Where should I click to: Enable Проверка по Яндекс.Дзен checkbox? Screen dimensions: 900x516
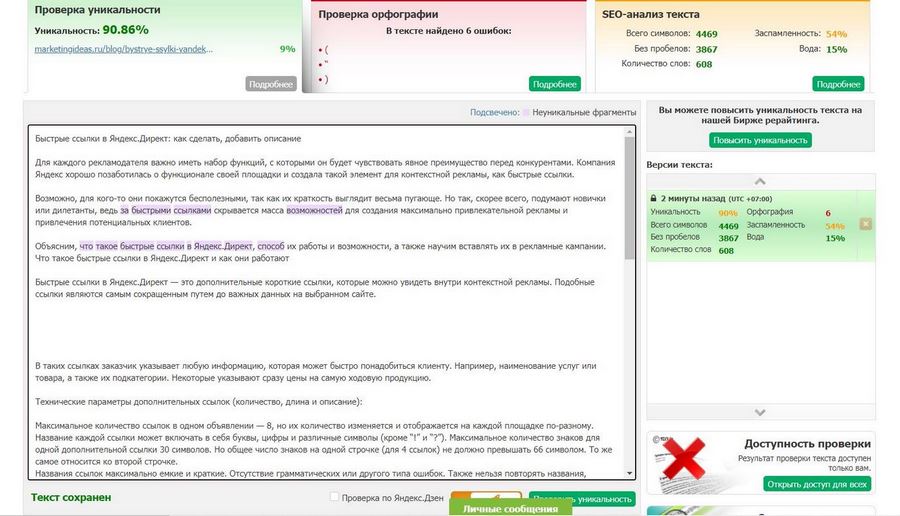tap(334, 496)
